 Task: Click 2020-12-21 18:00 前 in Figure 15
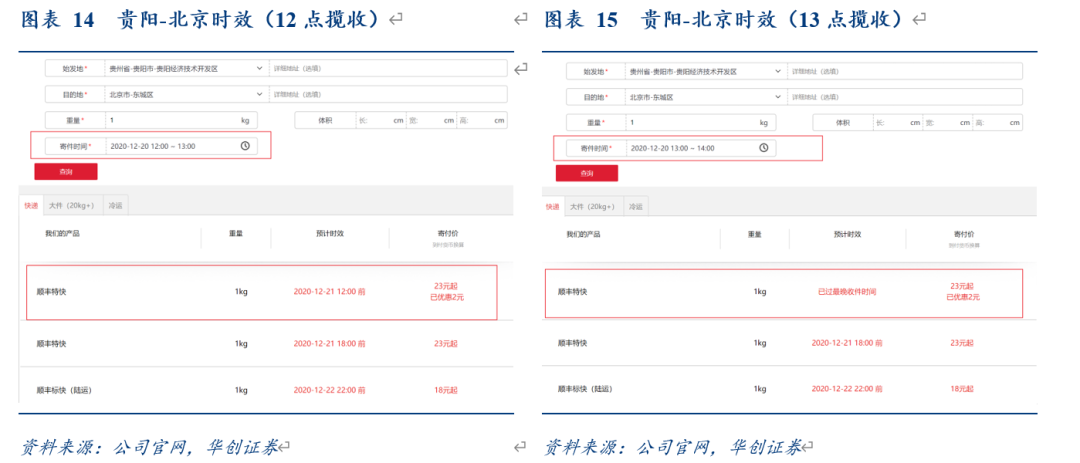(x=847, y=342)
